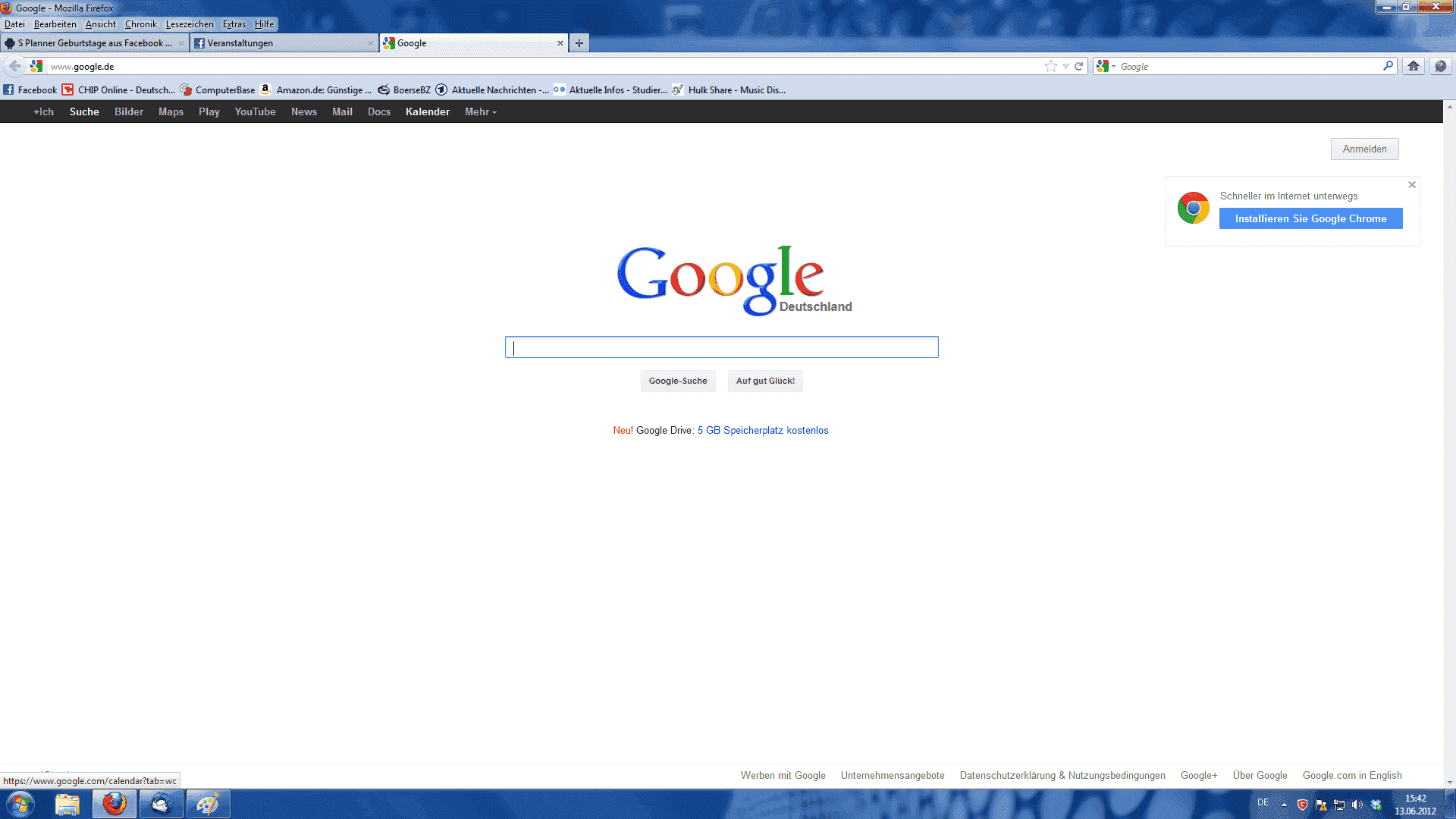The height and width of the screenshot is (819, 1456).
Task: Open Unternehmensangebote footer link
Action: (893, 775)
